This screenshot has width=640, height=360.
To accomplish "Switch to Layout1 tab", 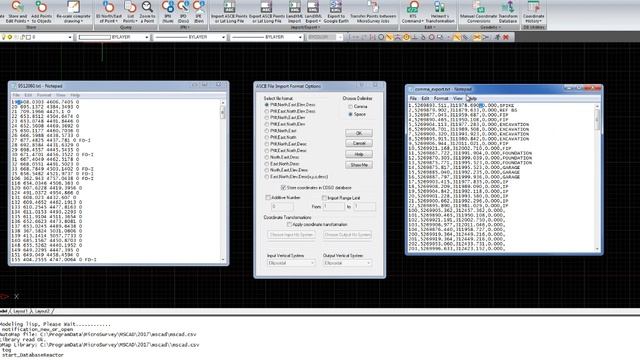I will pyautogui.click(x=20, y=311).
